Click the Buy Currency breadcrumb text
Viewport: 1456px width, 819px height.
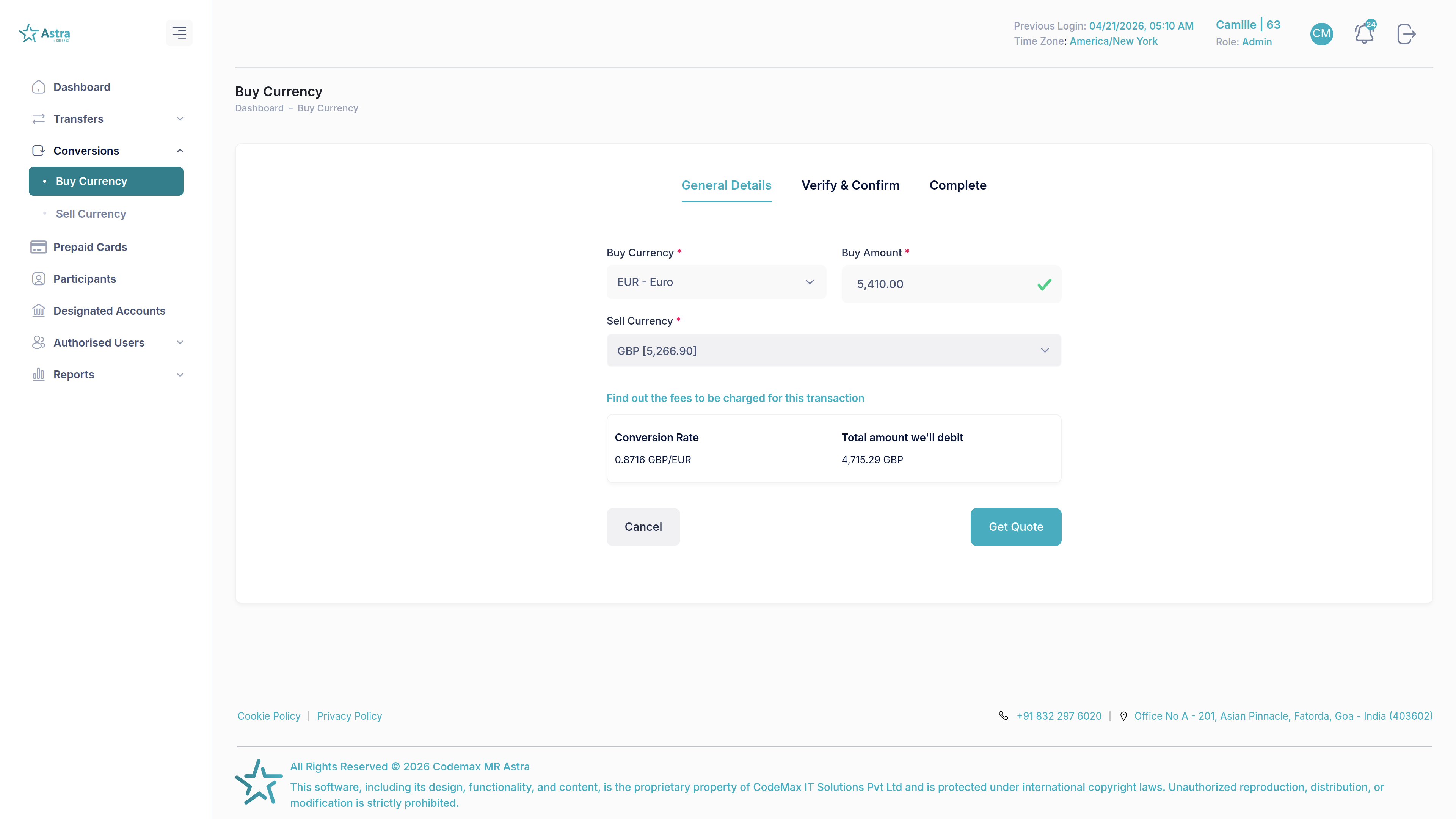click(328, 108)
